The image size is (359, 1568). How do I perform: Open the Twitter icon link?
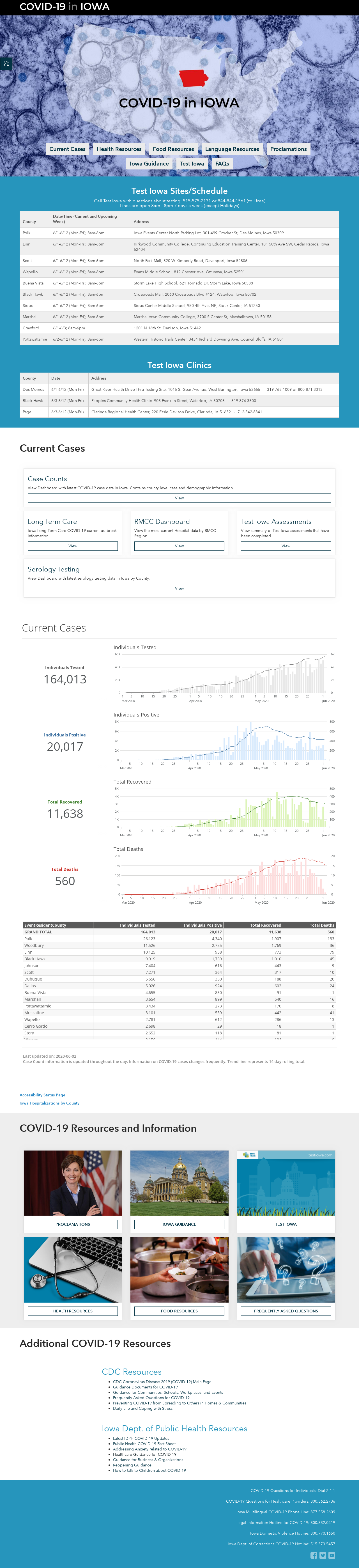coord(323,1555)
